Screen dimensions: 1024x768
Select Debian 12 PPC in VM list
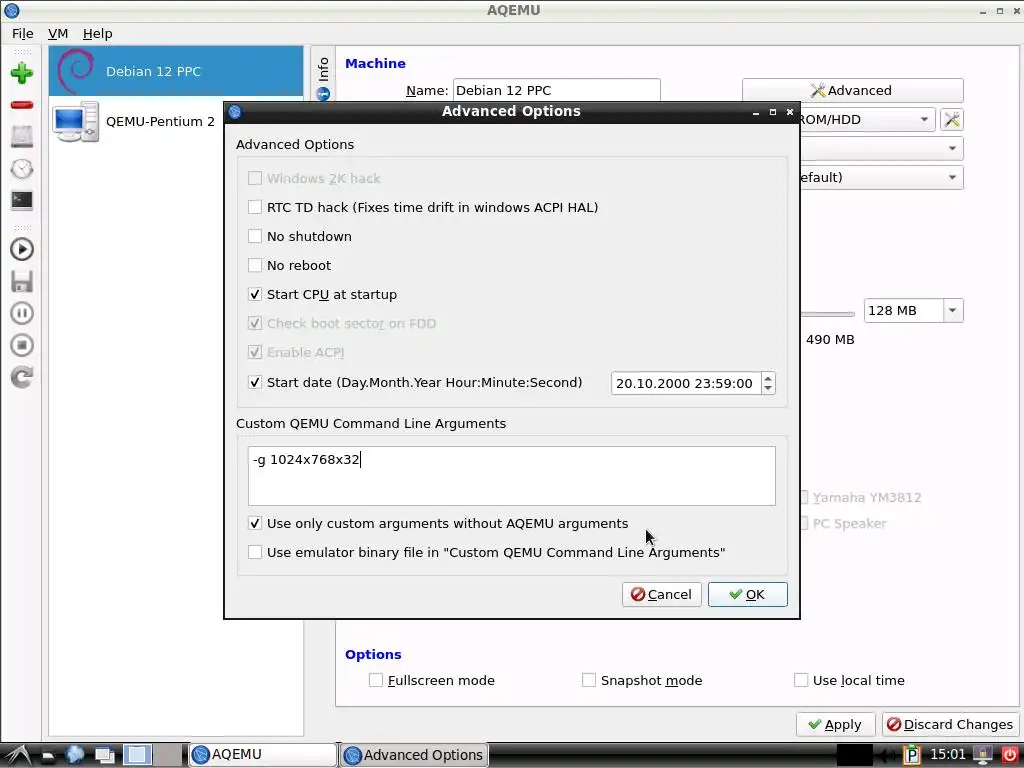tap(176, 71)
